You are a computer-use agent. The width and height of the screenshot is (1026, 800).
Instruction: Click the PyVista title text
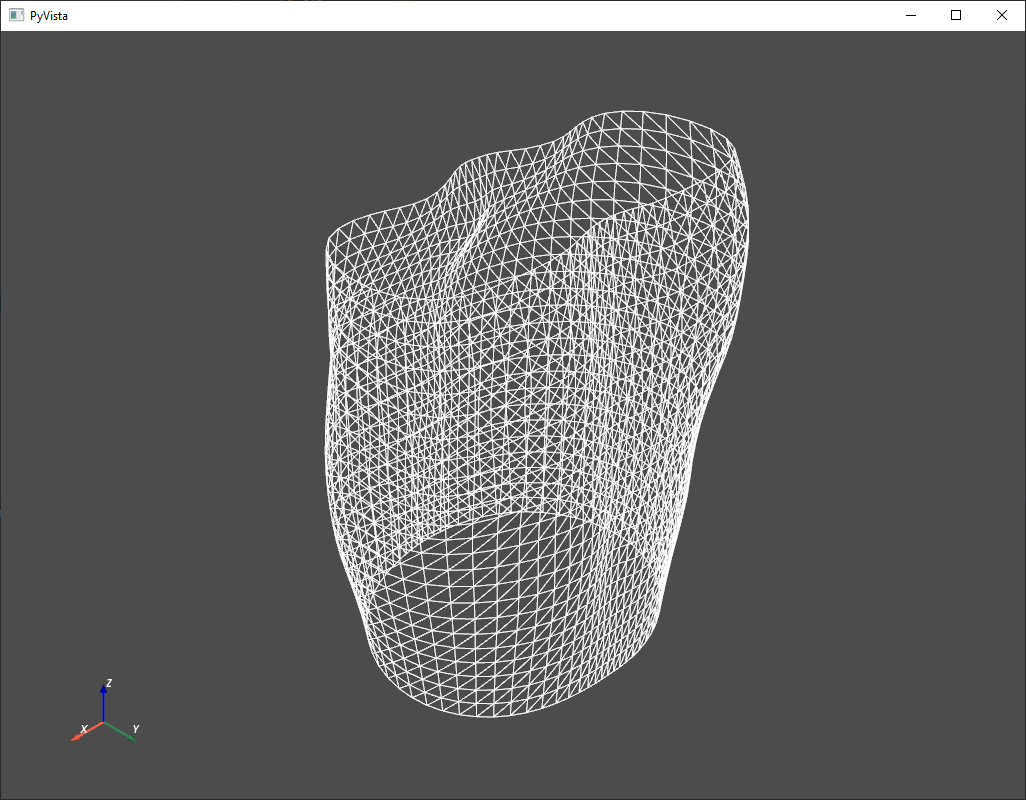[x=49, y=16]
